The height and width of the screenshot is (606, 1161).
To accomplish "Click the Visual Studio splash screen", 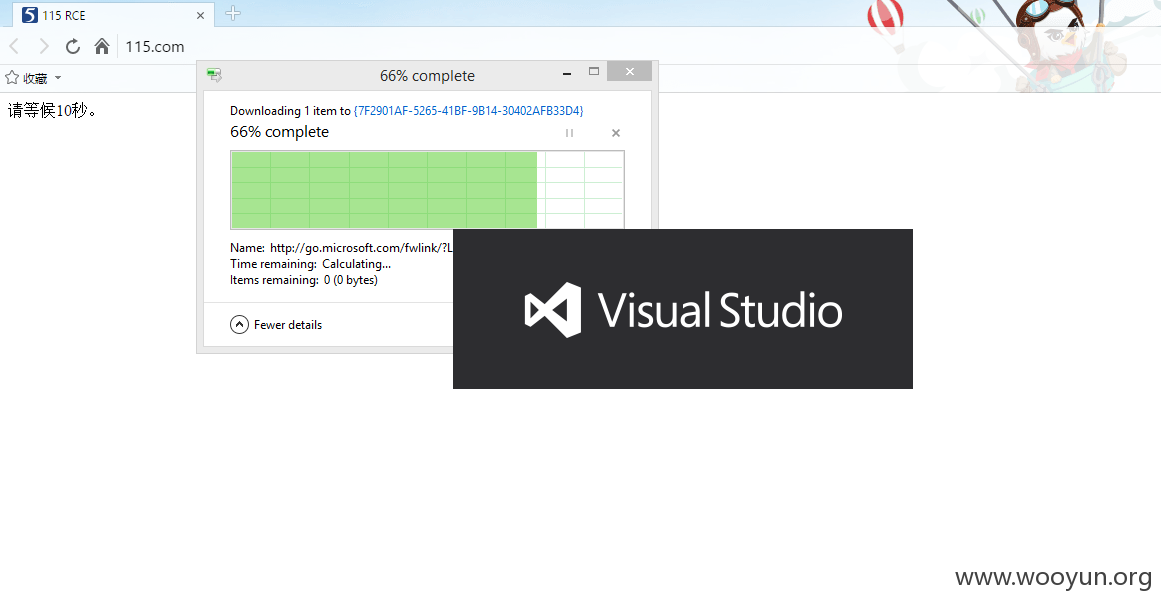I will coord(683,309).
